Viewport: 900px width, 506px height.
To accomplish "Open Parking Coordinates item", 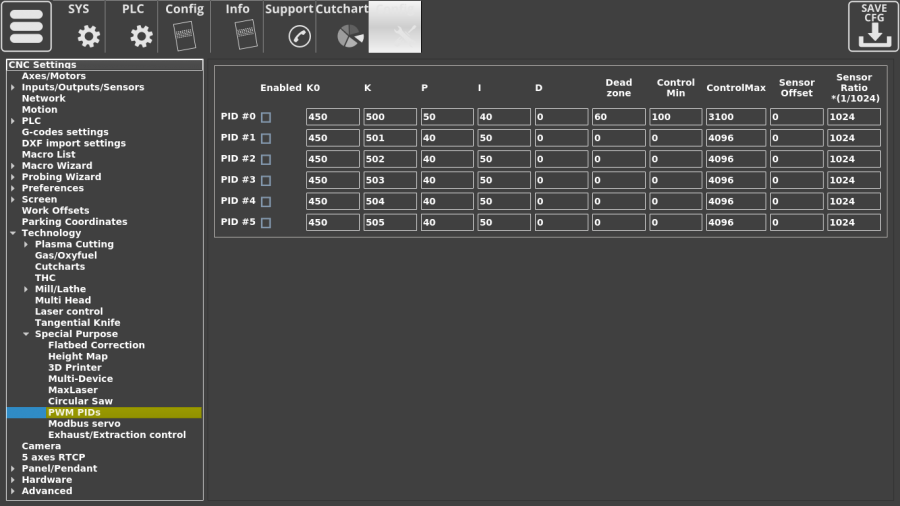I will tap(75, 222).
